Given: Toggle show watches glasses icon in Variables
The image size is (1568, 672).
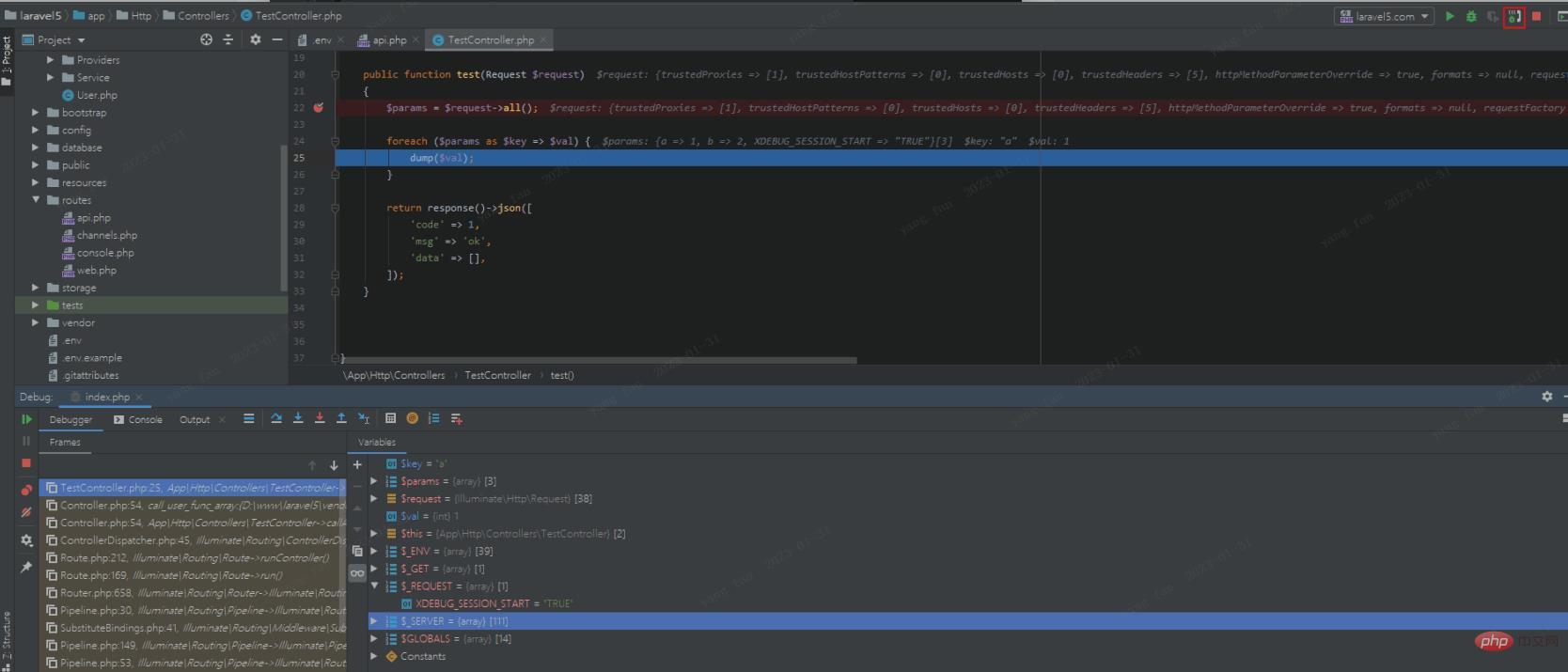Looking at the screenshot, I should 357,573.
